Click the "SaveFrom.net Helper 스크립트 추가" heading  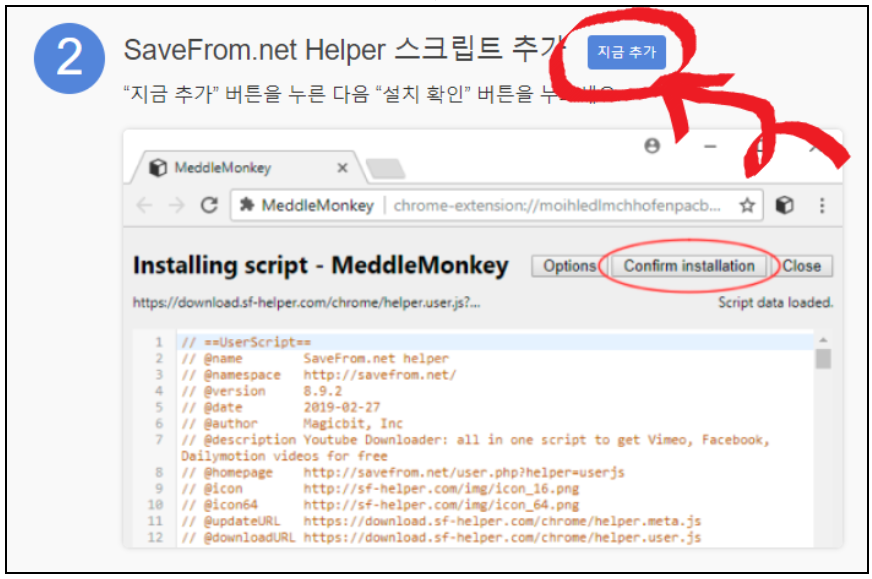click(344, 50)
